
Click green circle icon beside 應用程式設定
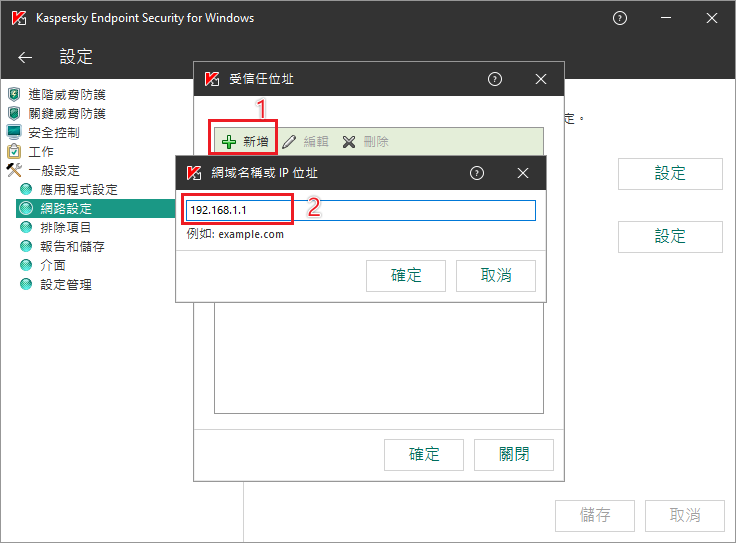pos(26,190)
